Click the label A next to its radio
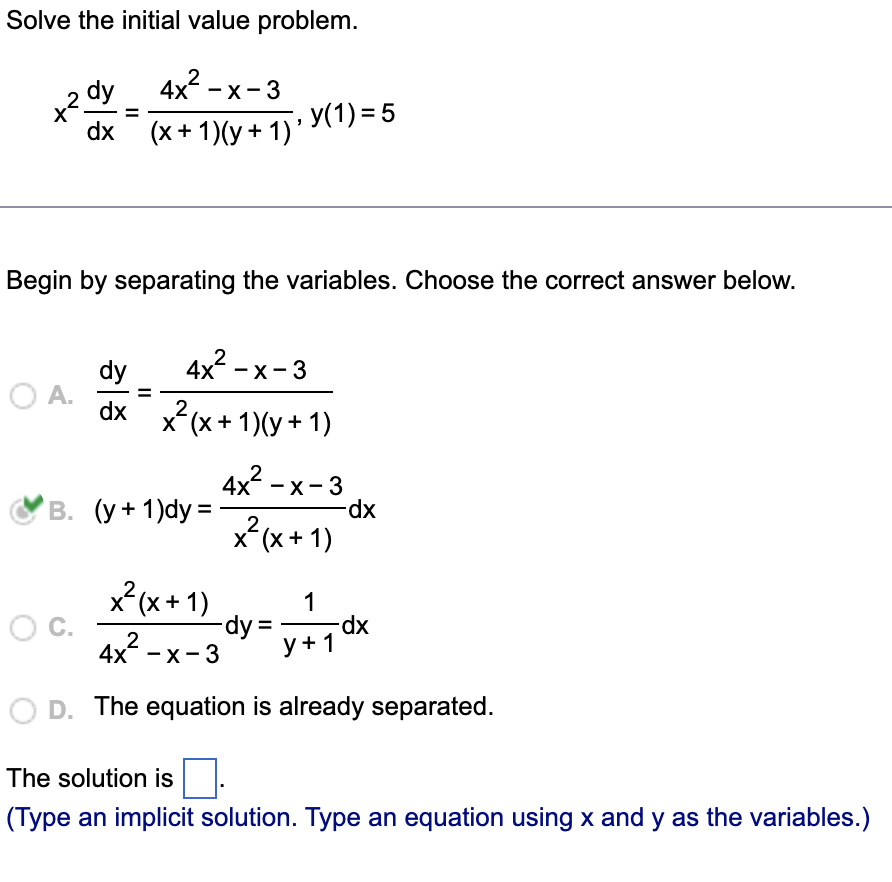892x882 pixels. coord(60,396)
